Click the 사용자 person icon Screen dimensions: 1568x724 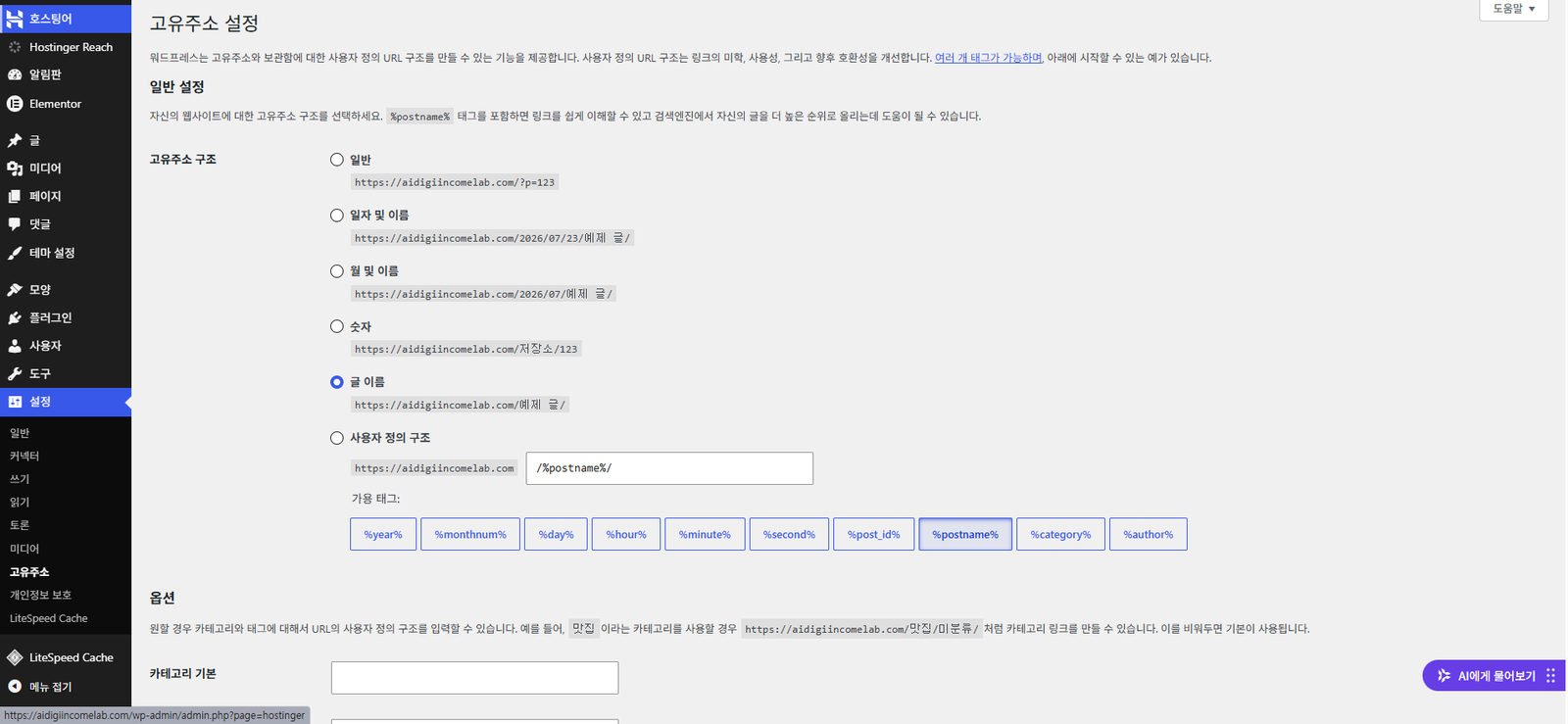[15, 346]
